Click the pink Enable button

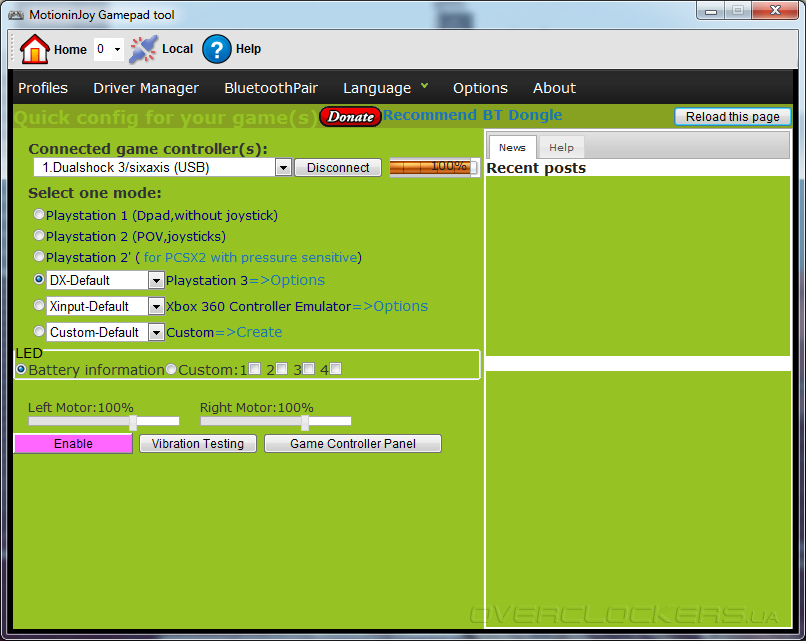pos(73,444)
